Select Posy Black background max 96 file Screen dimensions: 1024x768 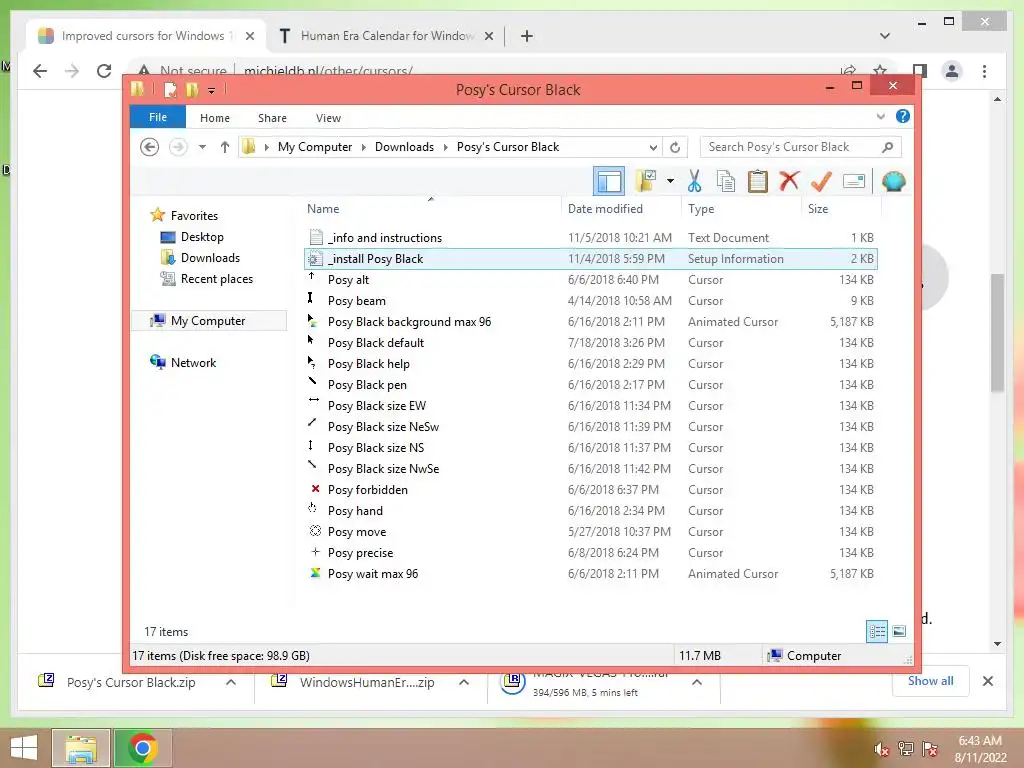(x=590, y=321)
